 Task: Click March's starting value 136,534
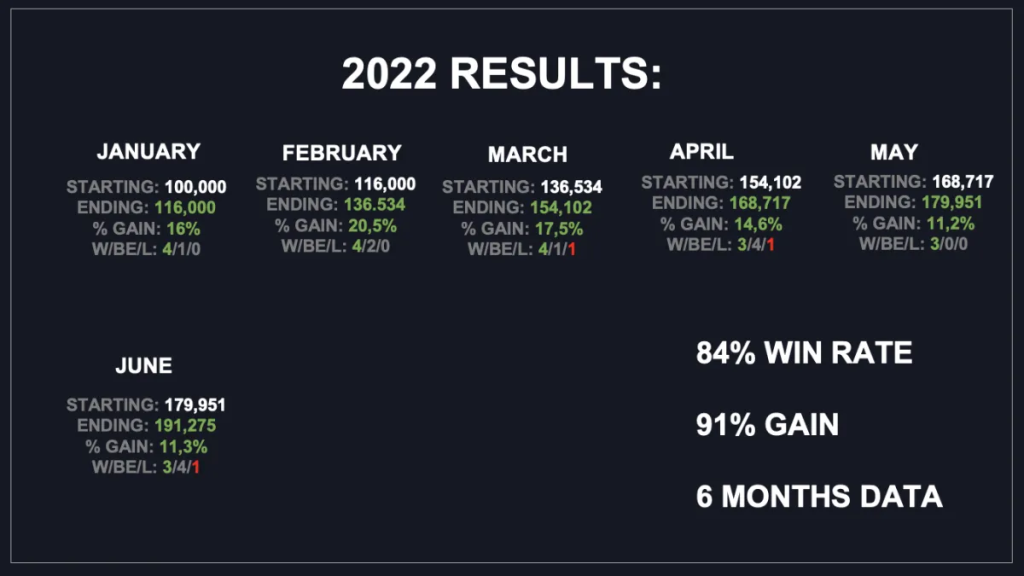[571, 187]
